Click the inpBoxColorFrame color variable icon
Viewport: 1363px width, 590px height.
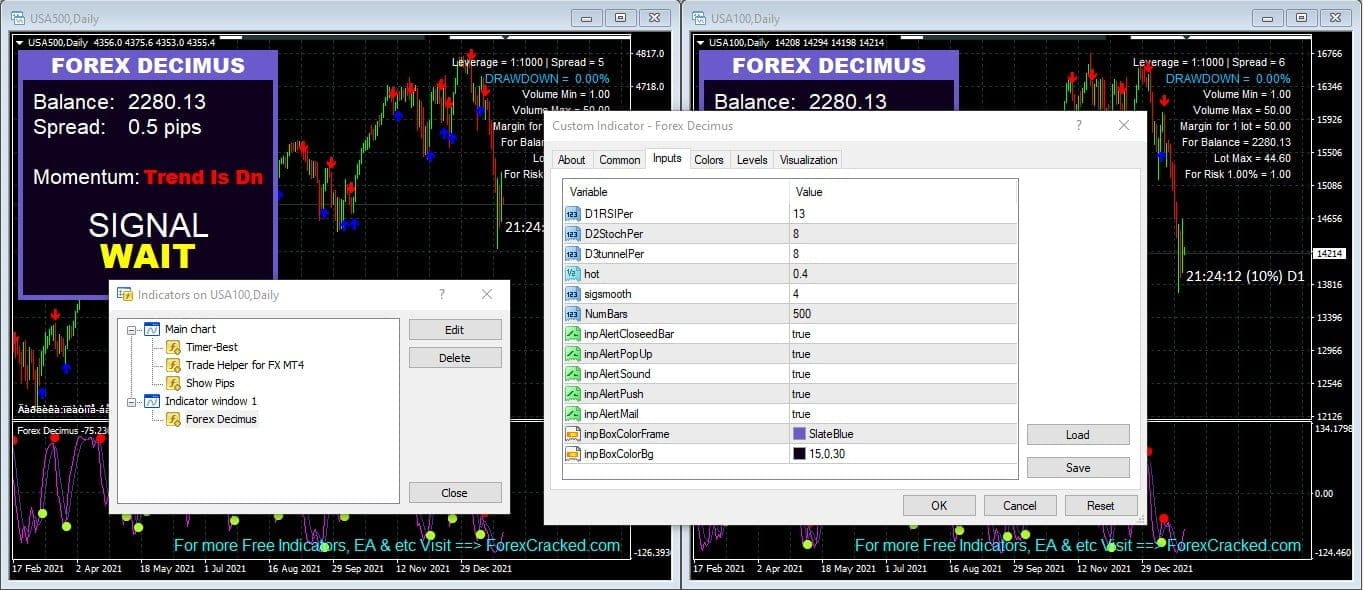(x=573, y=434)
